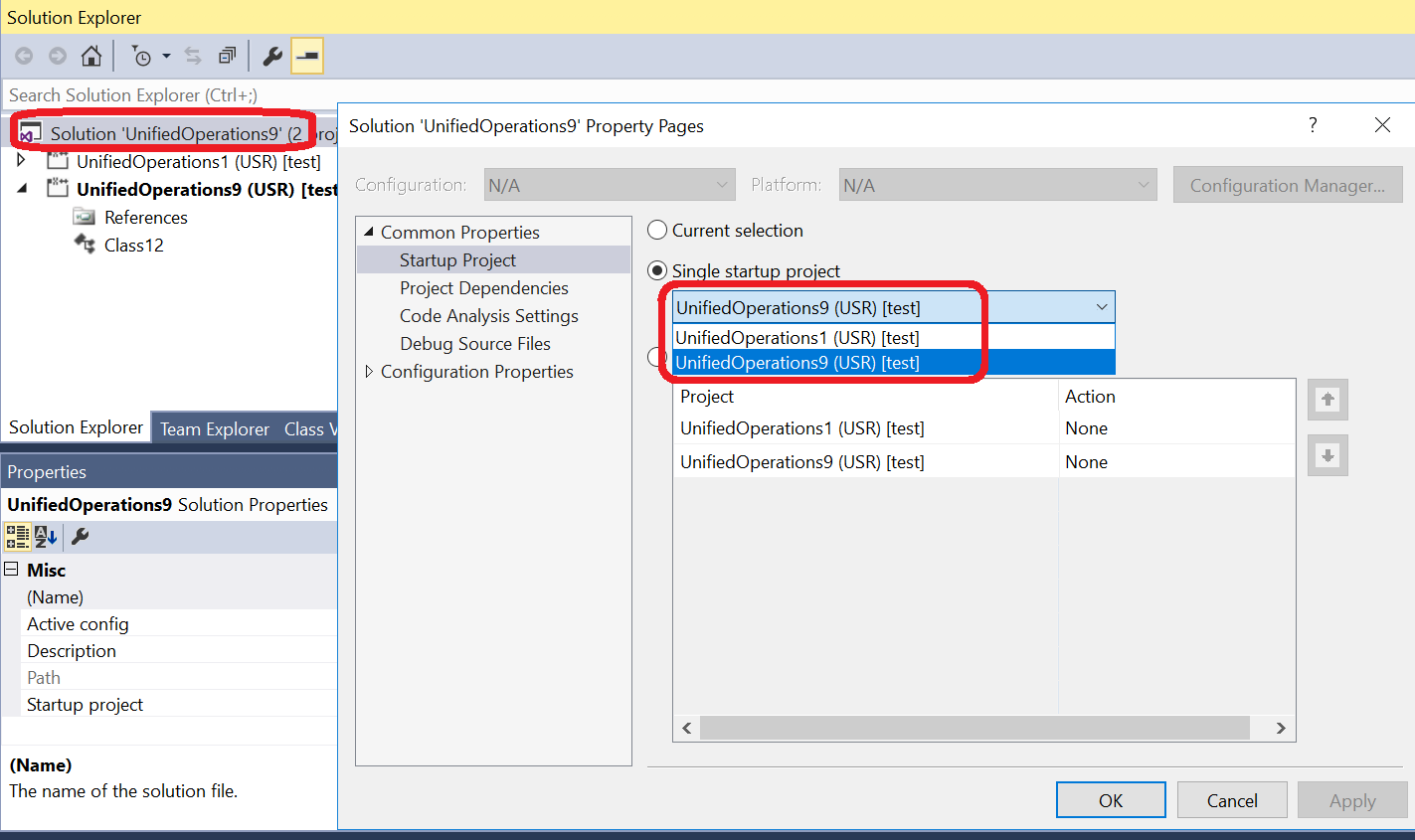Viewport: 1415px width, 840px height.
Task: Click Sync with Active Document icon
Action: (x=193, y=57)
